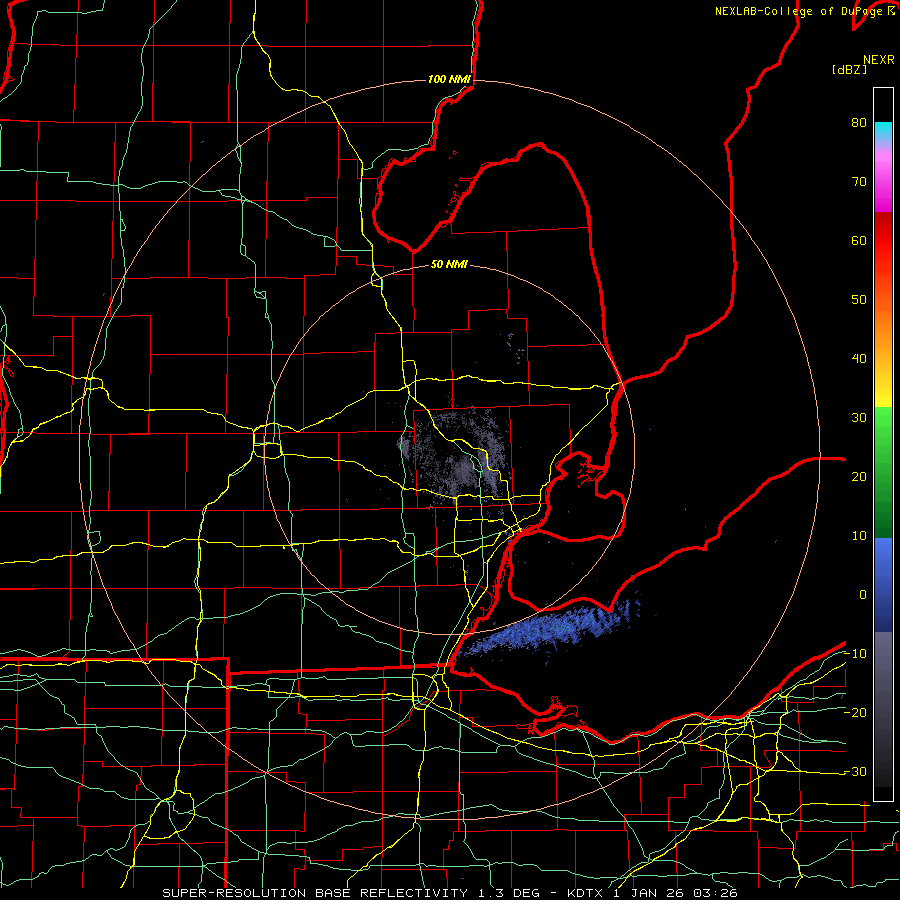Click the -20 value on the dBZ scale
Viewport: 900px width, 900px height.
tap(855, 712)
